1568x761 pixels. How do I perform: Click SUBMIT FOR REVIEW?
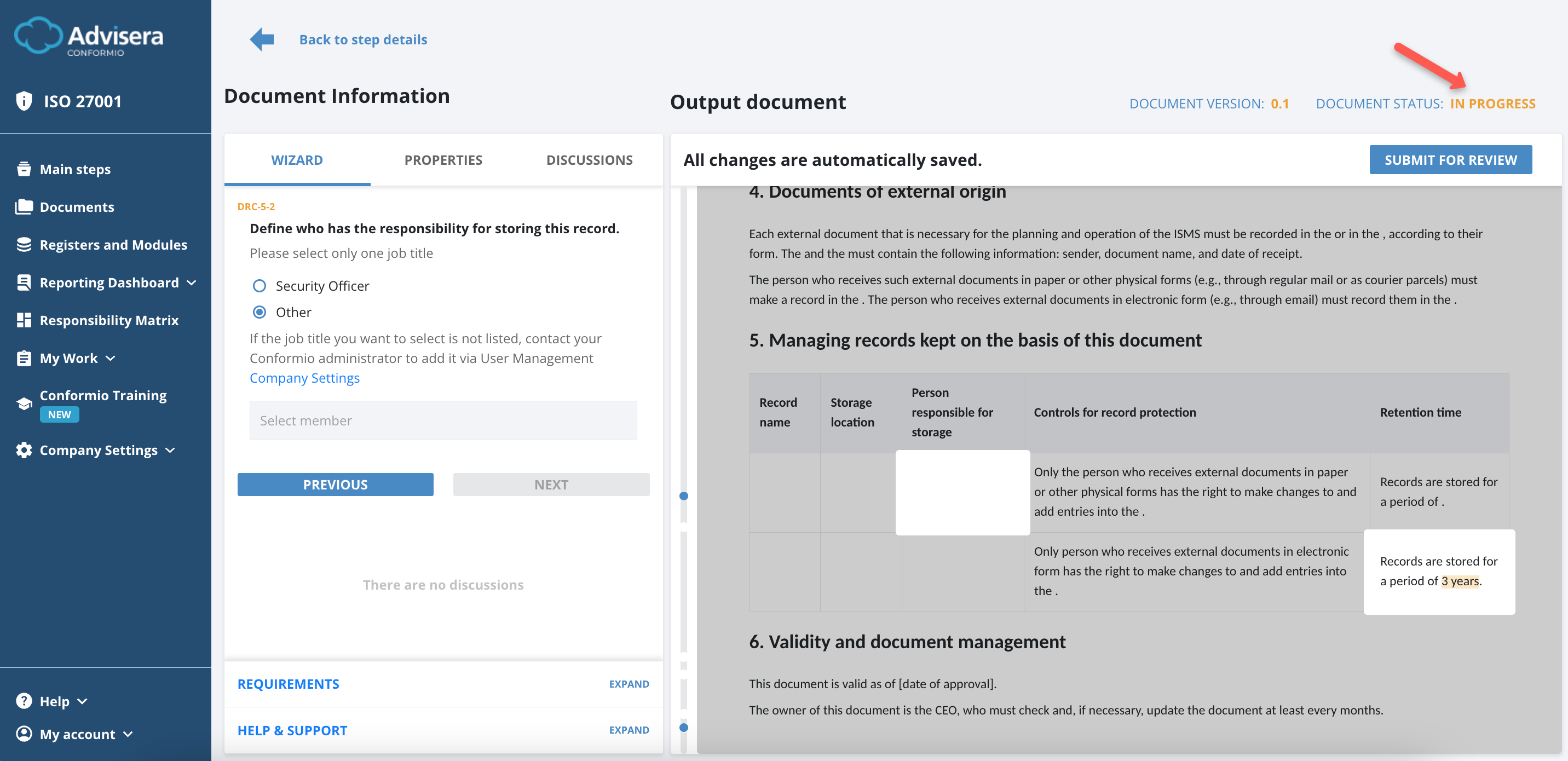click(x=1450, y=159)
